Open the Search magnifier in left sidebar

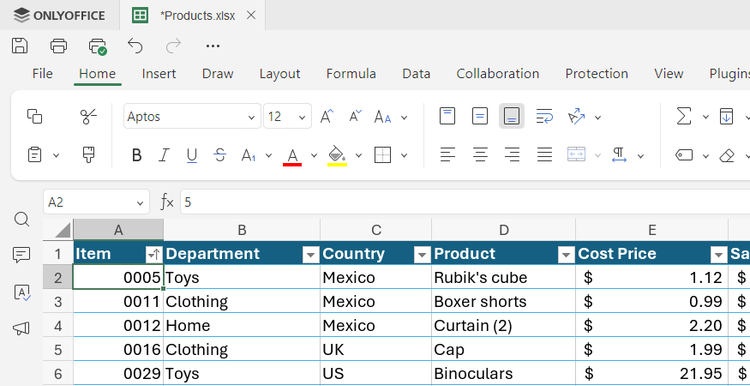22,220
